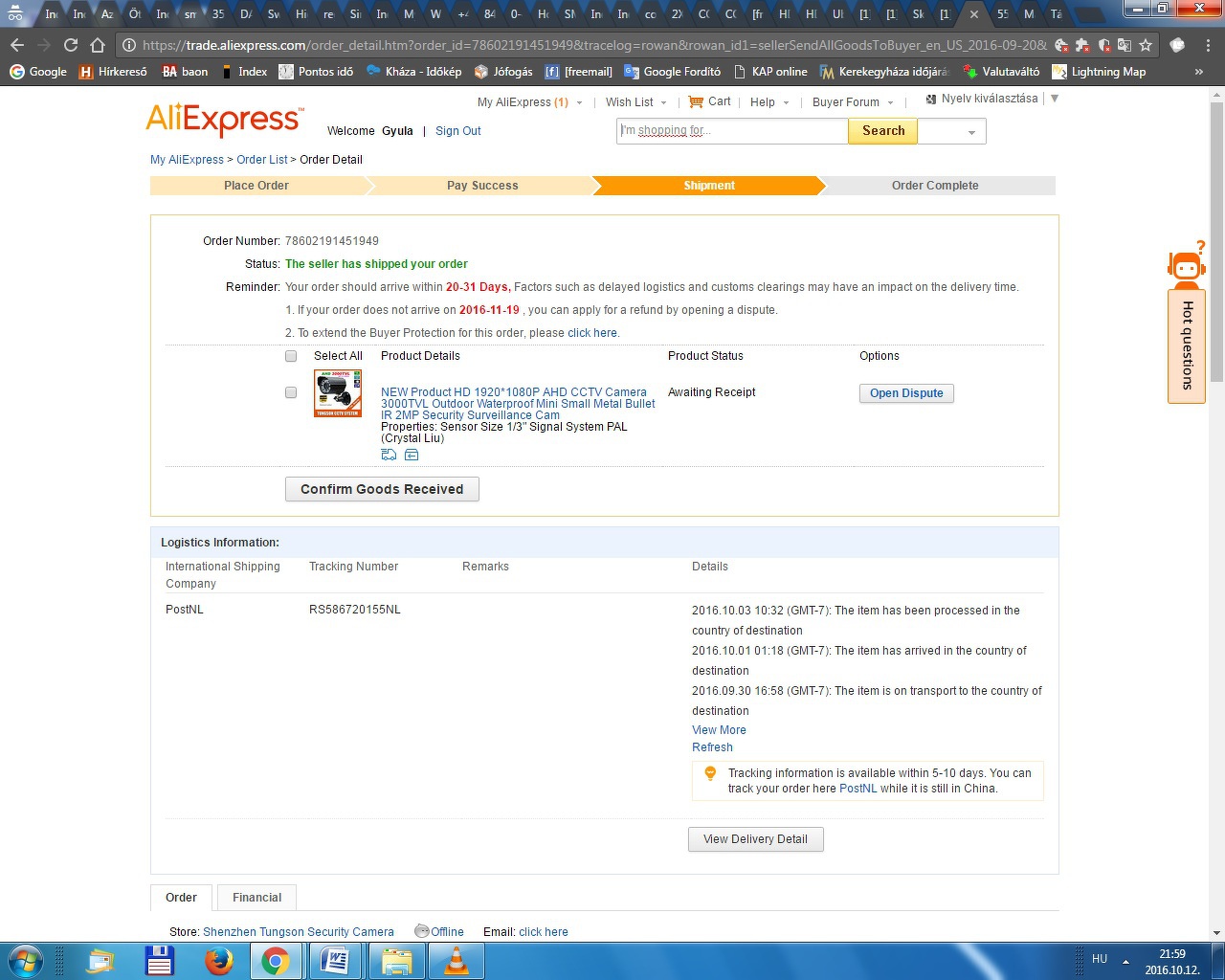This screenshot has width=1225, height=980.
Task: Expand the Wish List dropdown arrow
Action: tap(663, 103)
